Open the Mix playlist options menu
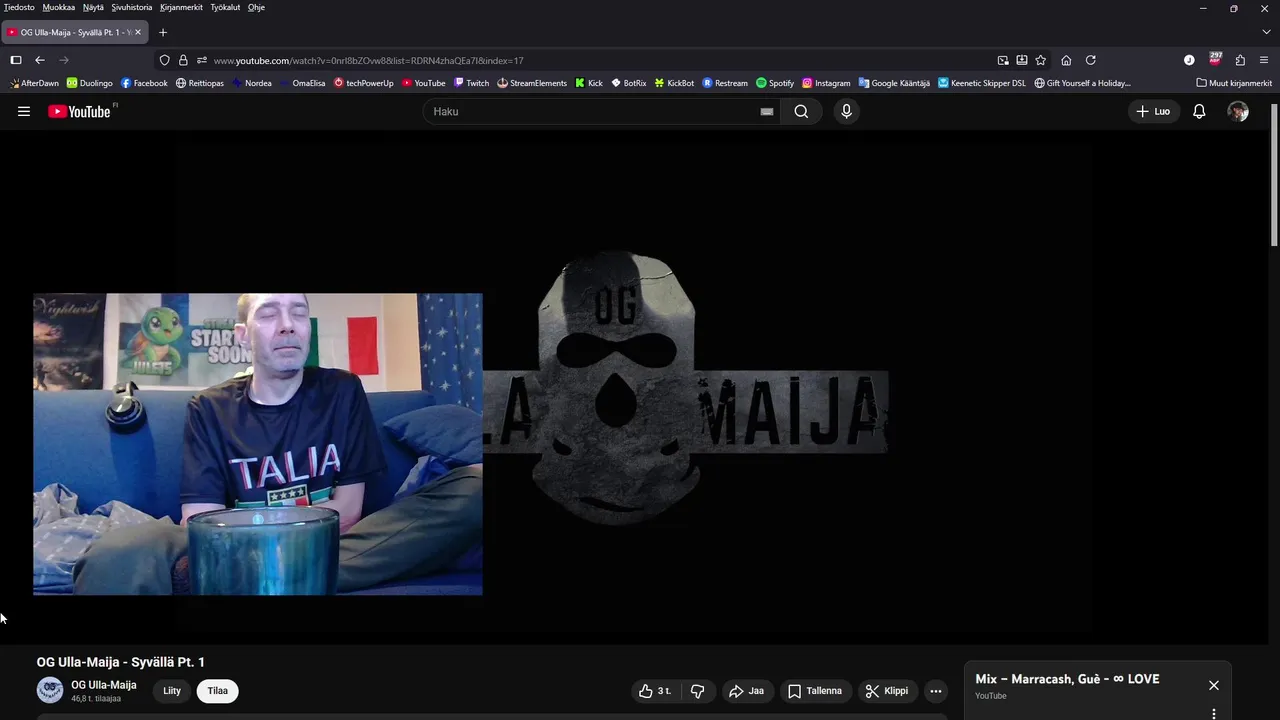Image resolution: width=1280 pixels, height=720 pixels. click(1213, 713)
